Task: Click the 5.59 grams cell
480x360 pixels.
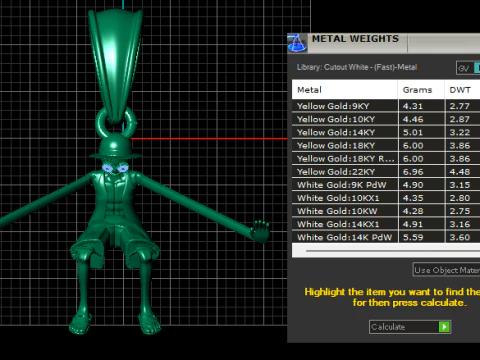Action: (421, 237)
